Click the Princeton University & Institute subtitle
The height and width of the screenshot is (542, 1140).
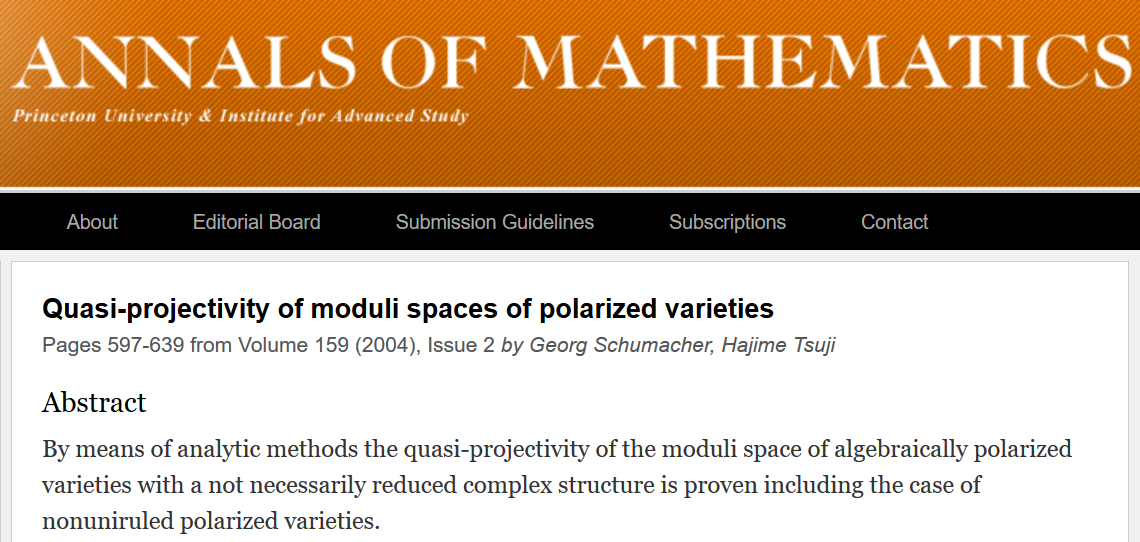pyautogui.click(x=240, y=116)
